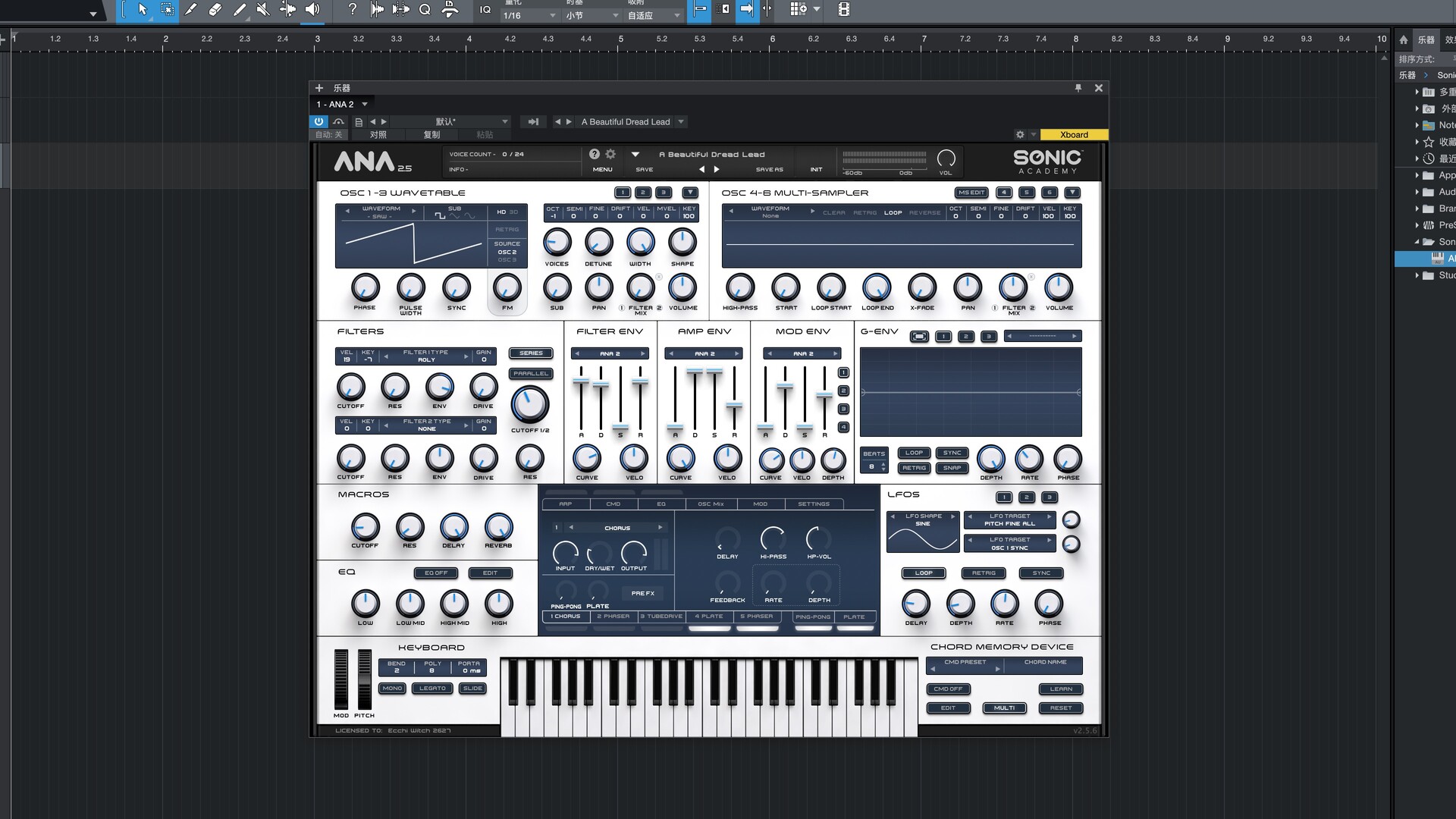The image size is (1456, 819).
Task: Open the video film-strip icon
Action: point(843,10)
